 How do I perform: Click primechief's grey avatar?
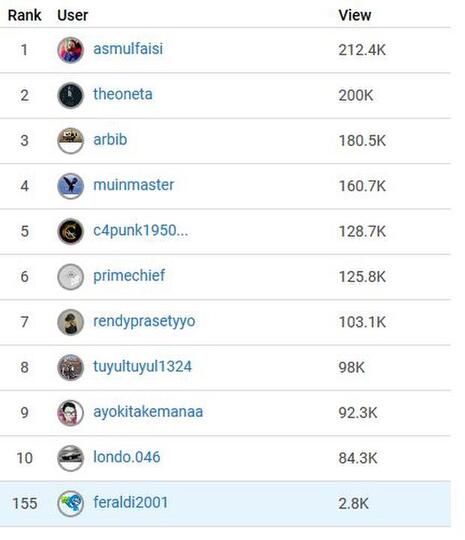[71, 277]
